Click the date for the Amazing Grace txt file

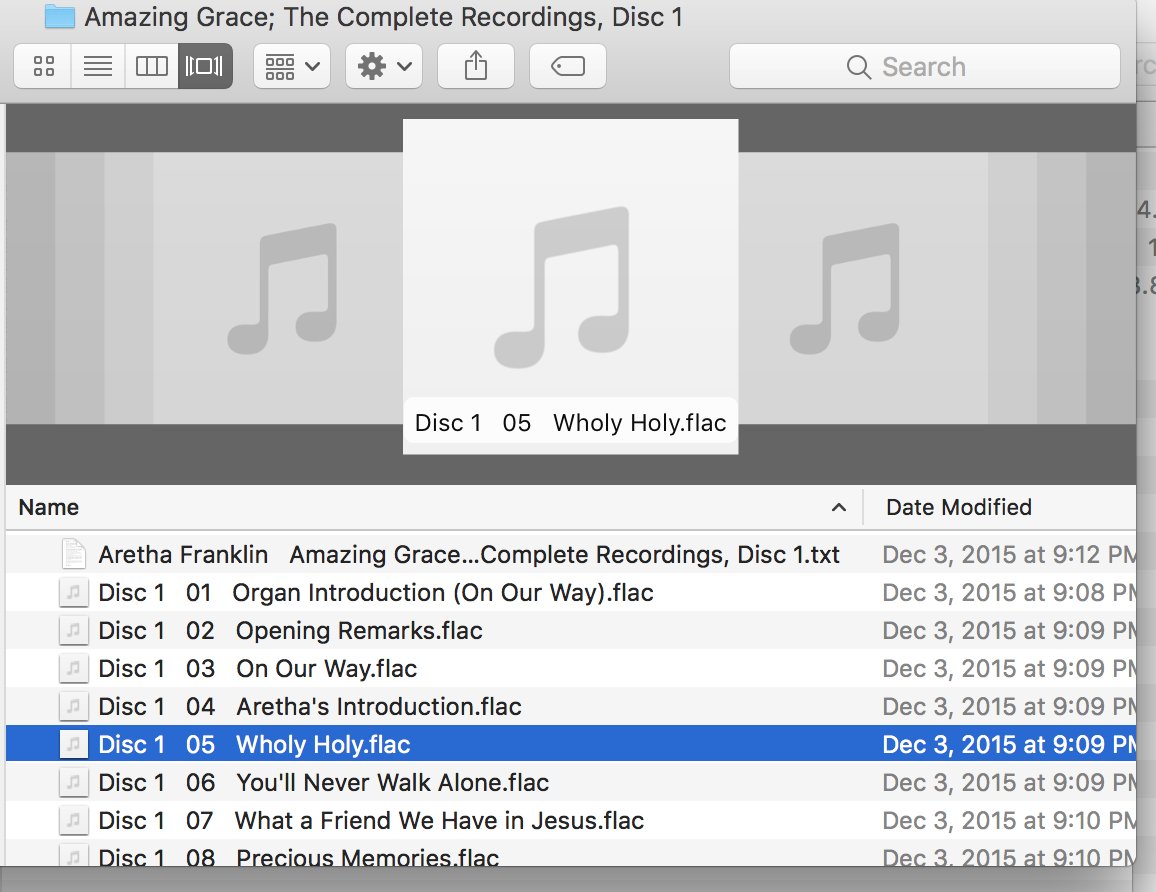[x=1009, y=554]
